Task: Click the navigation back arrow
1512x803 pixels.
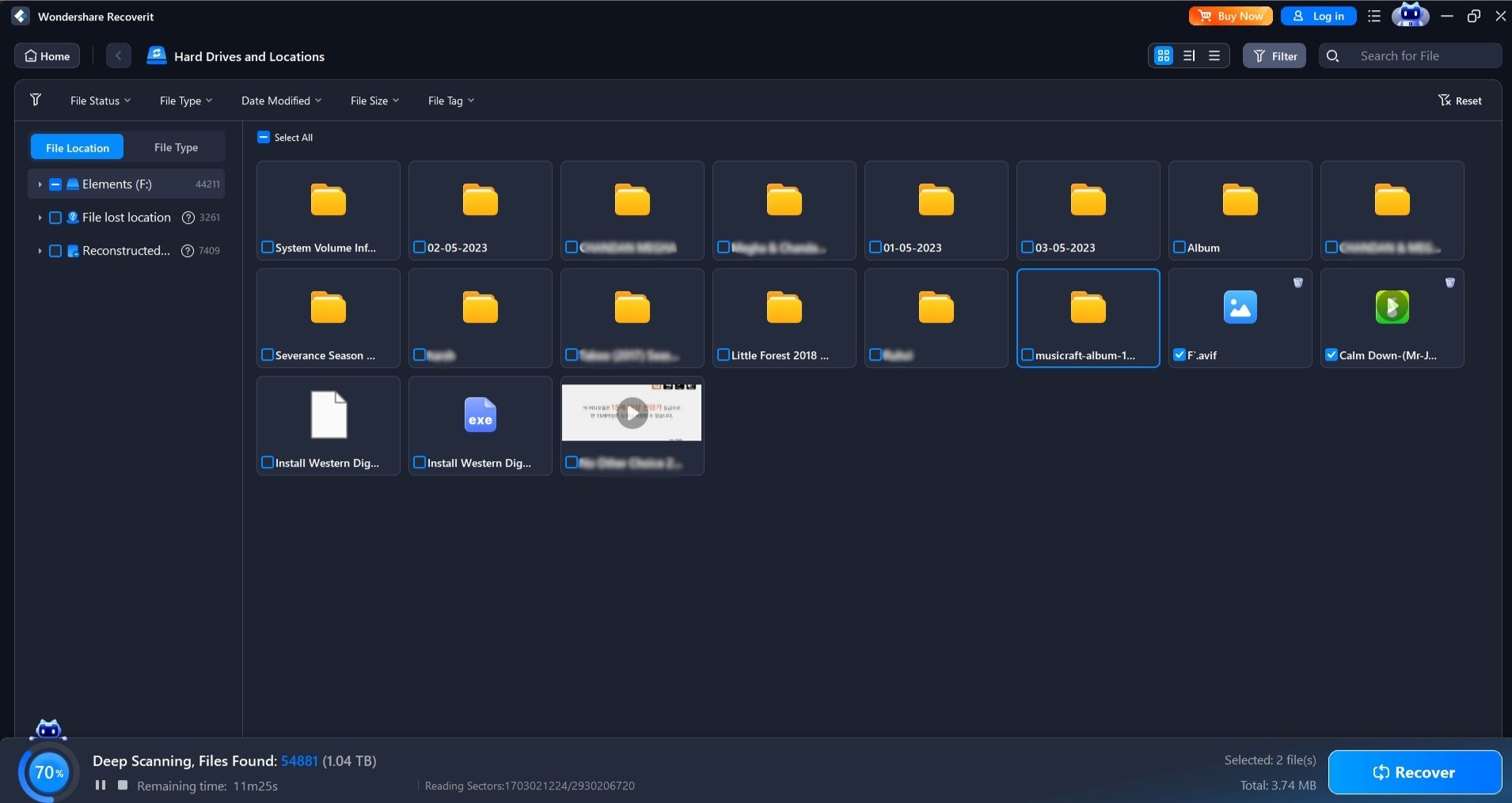Action: tap(119, 55)
